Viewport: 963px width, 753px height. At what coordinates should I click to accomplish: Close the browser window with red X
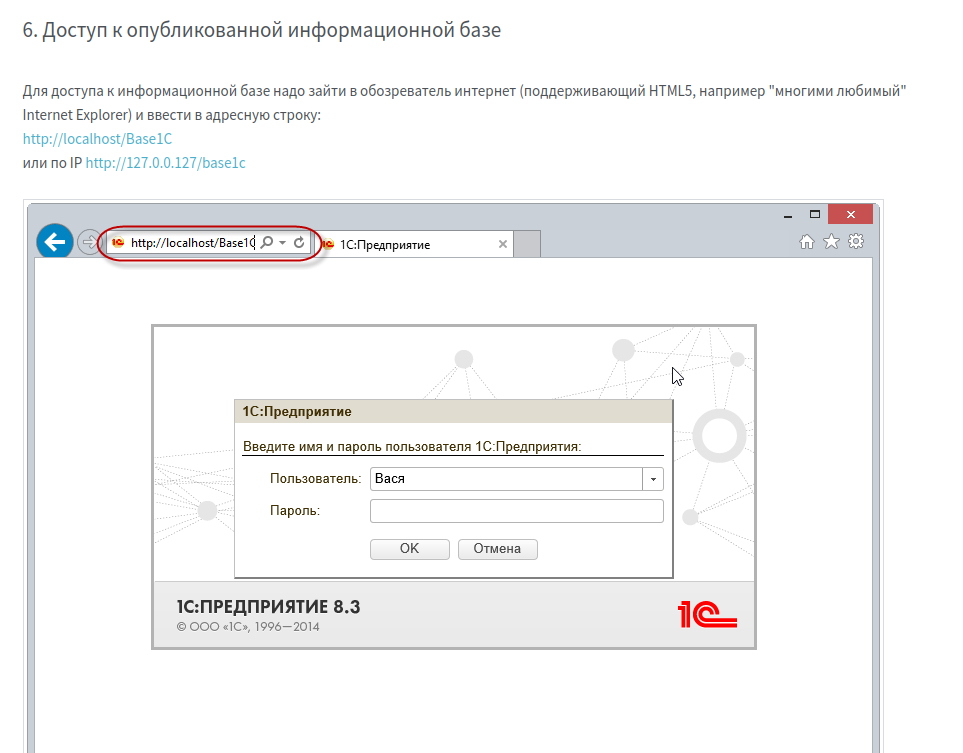pyautogui.click(x=850, y=214)
